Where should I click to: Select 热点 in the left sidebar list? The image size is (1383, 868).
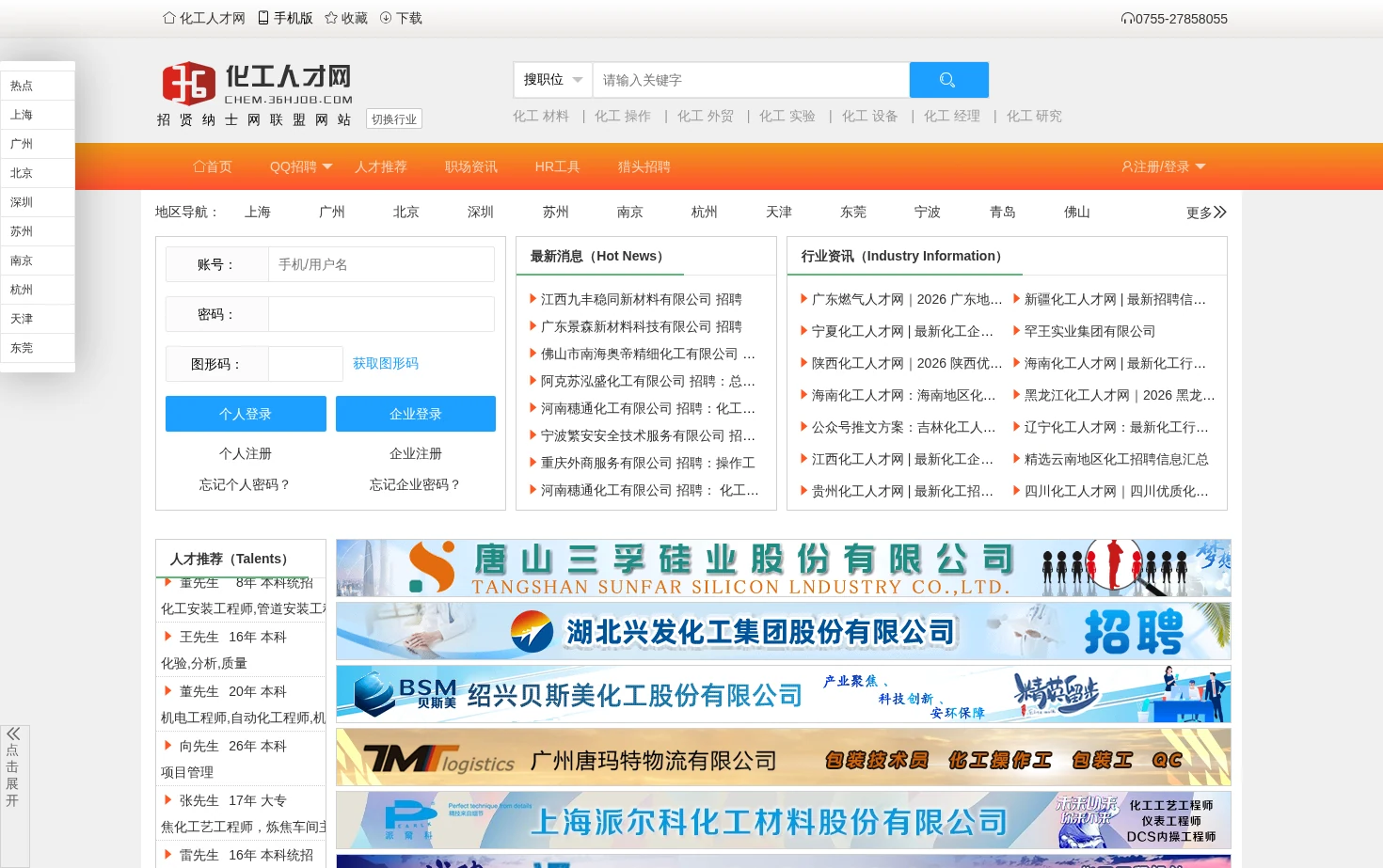click(38, 86)
